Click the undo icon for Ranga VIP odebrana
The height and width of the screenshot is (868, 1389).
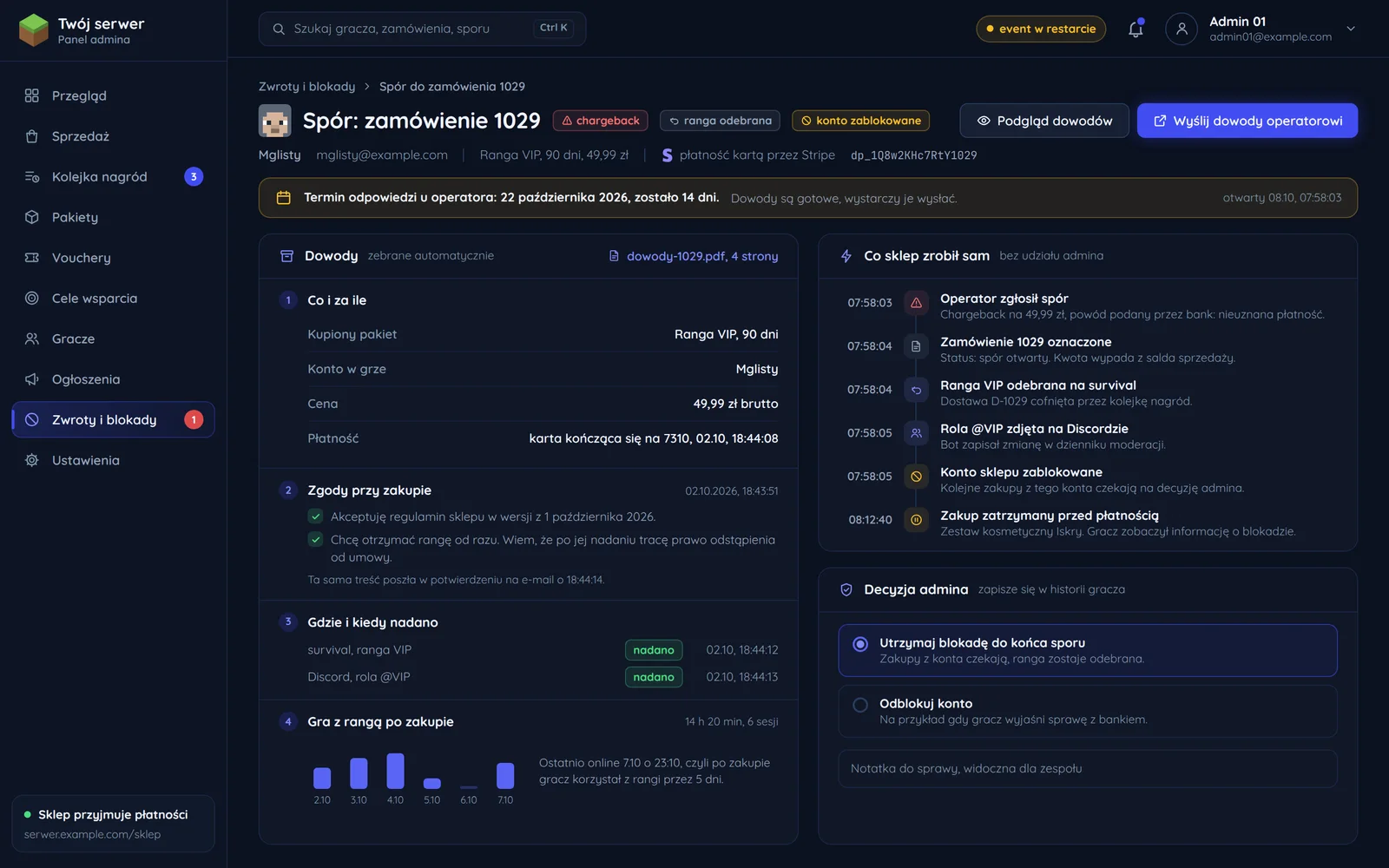pyautogui.click(x=916, y=390)
